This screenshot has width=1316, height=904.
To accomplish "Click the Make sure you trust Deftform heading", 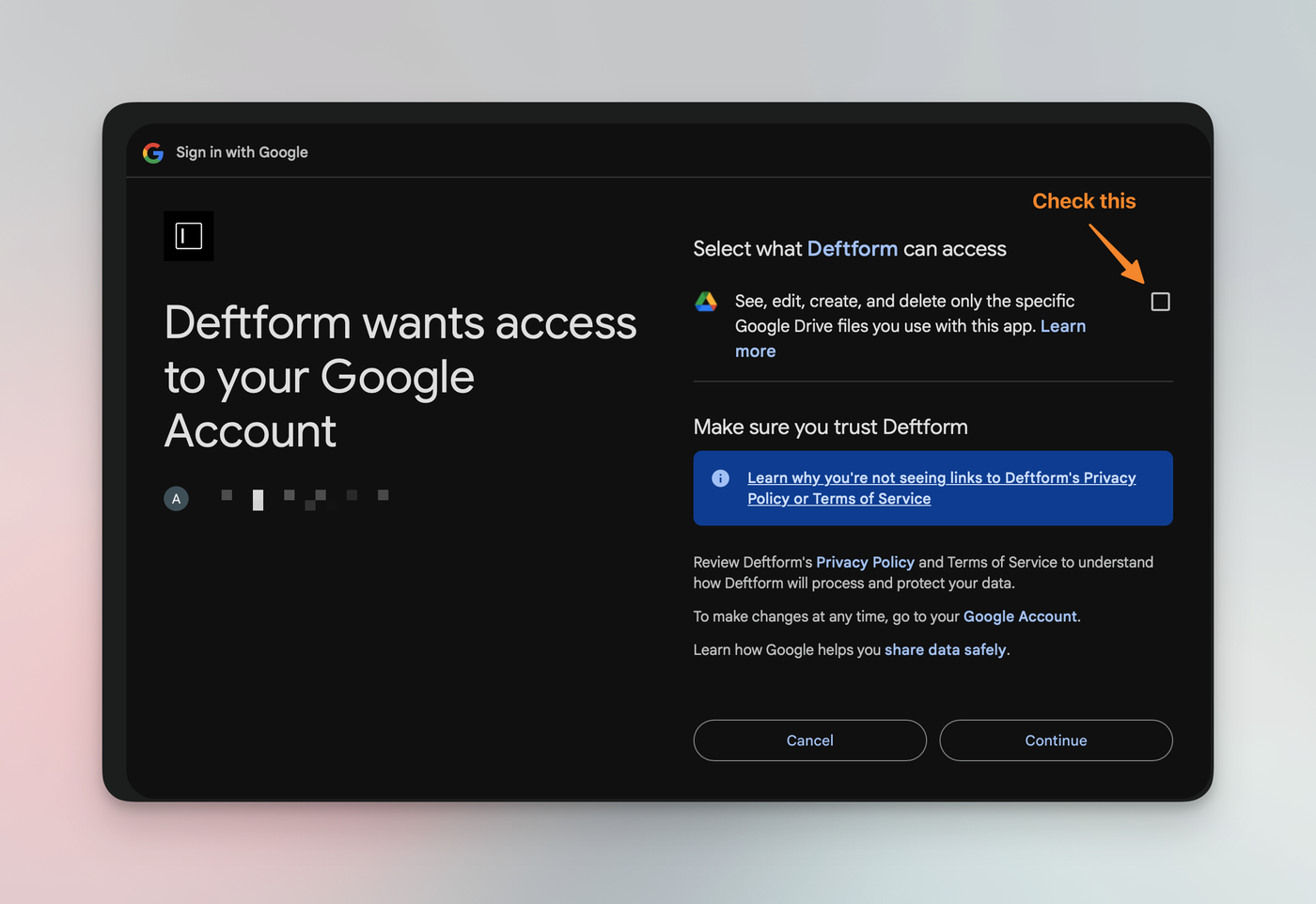I will coord(830,427).
